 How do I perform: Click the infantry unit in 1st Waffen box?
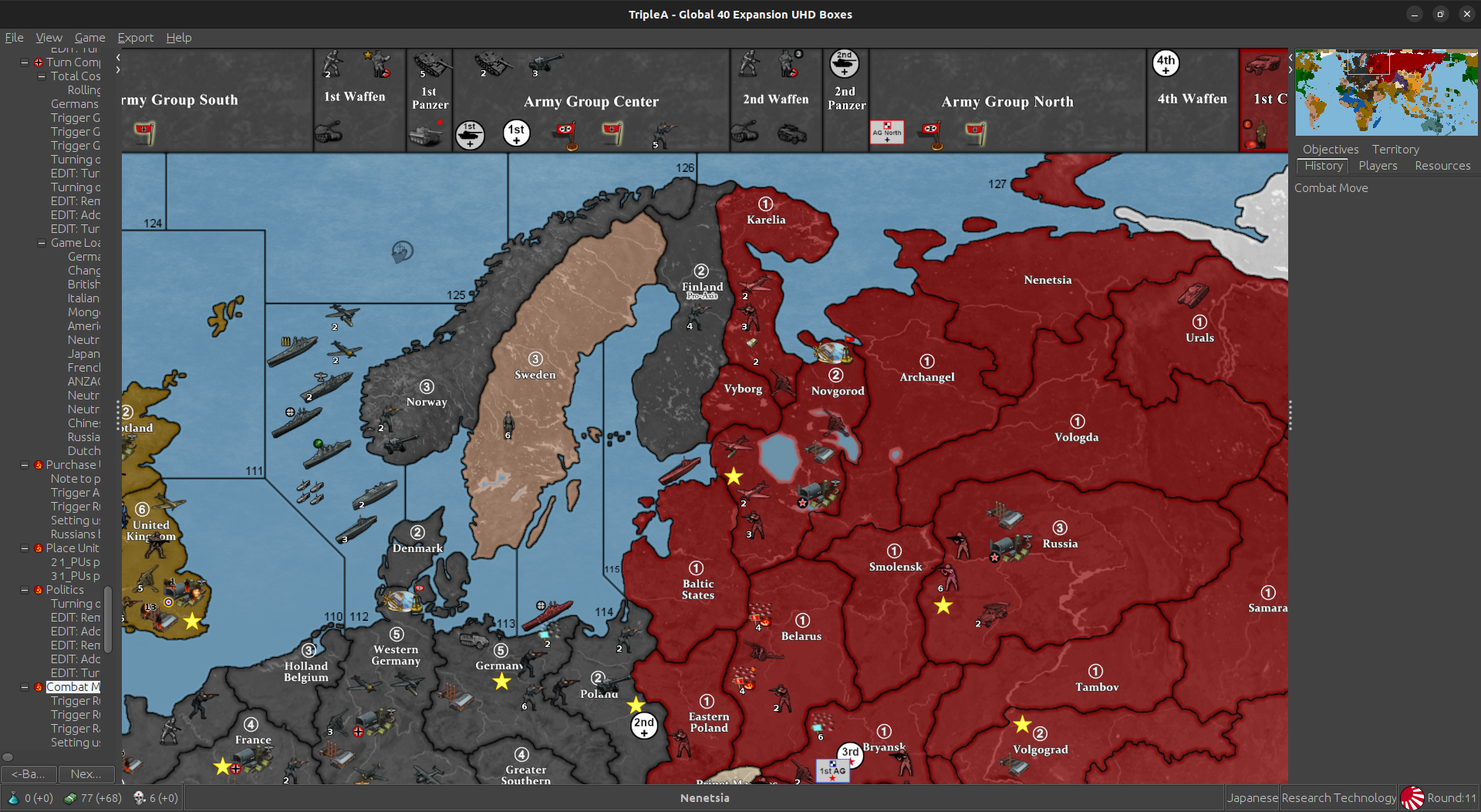point(332,63)
